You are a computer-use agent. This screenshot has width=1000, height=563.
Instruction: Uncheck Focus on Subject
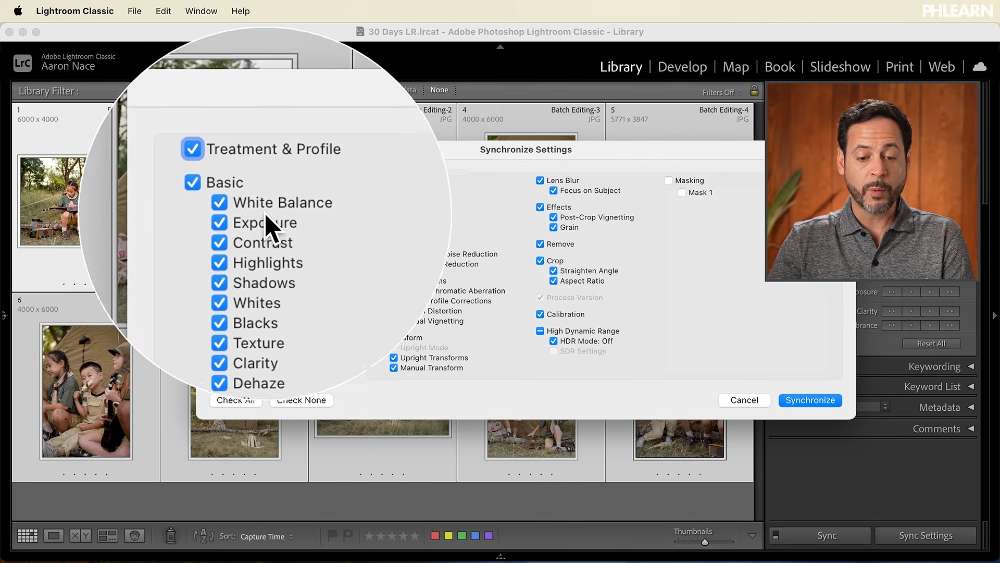click(554, 191)
